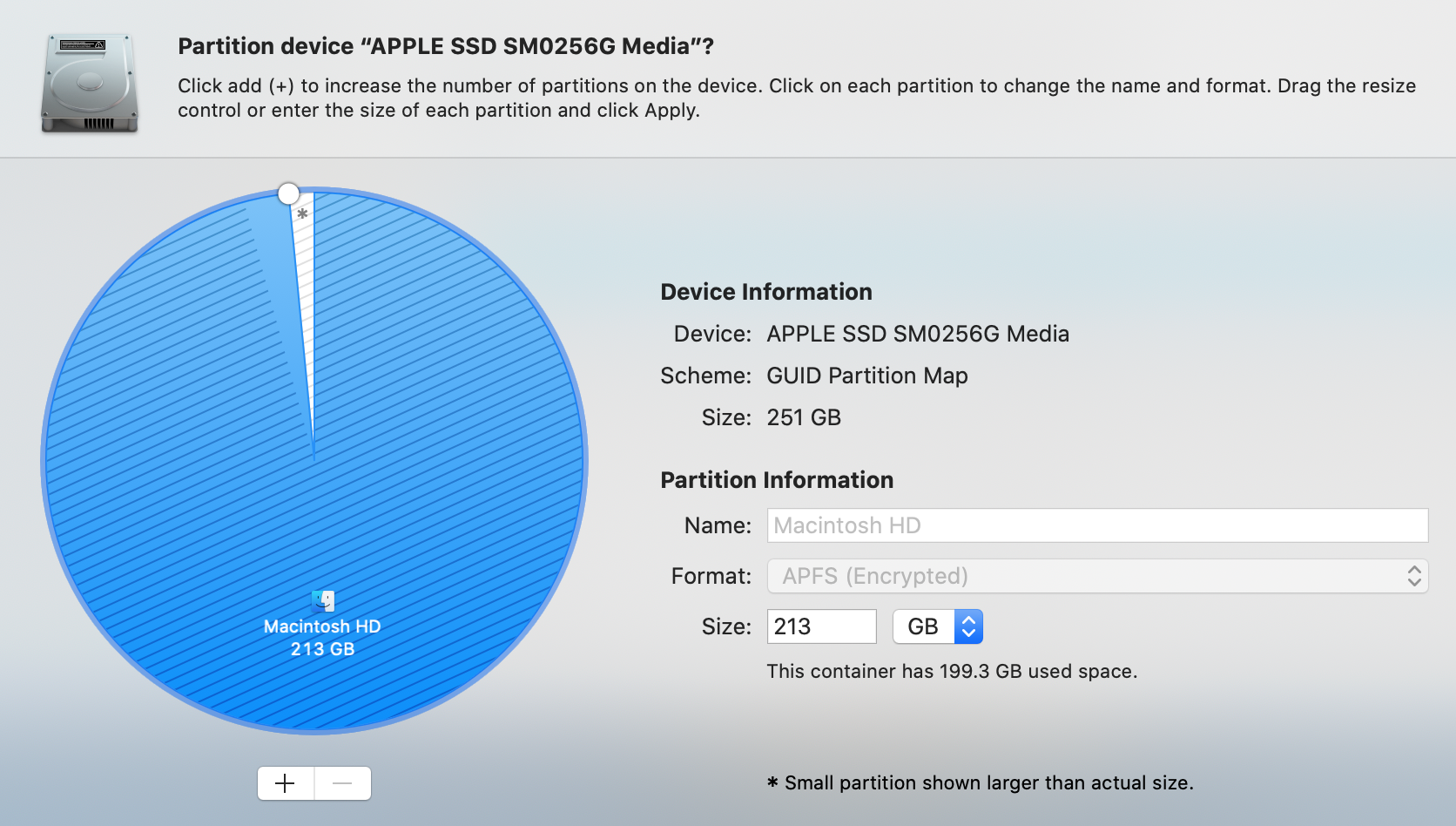Focus the partition Name text field
This screenshot has height=826, width=1456.
click(1096, 525)
